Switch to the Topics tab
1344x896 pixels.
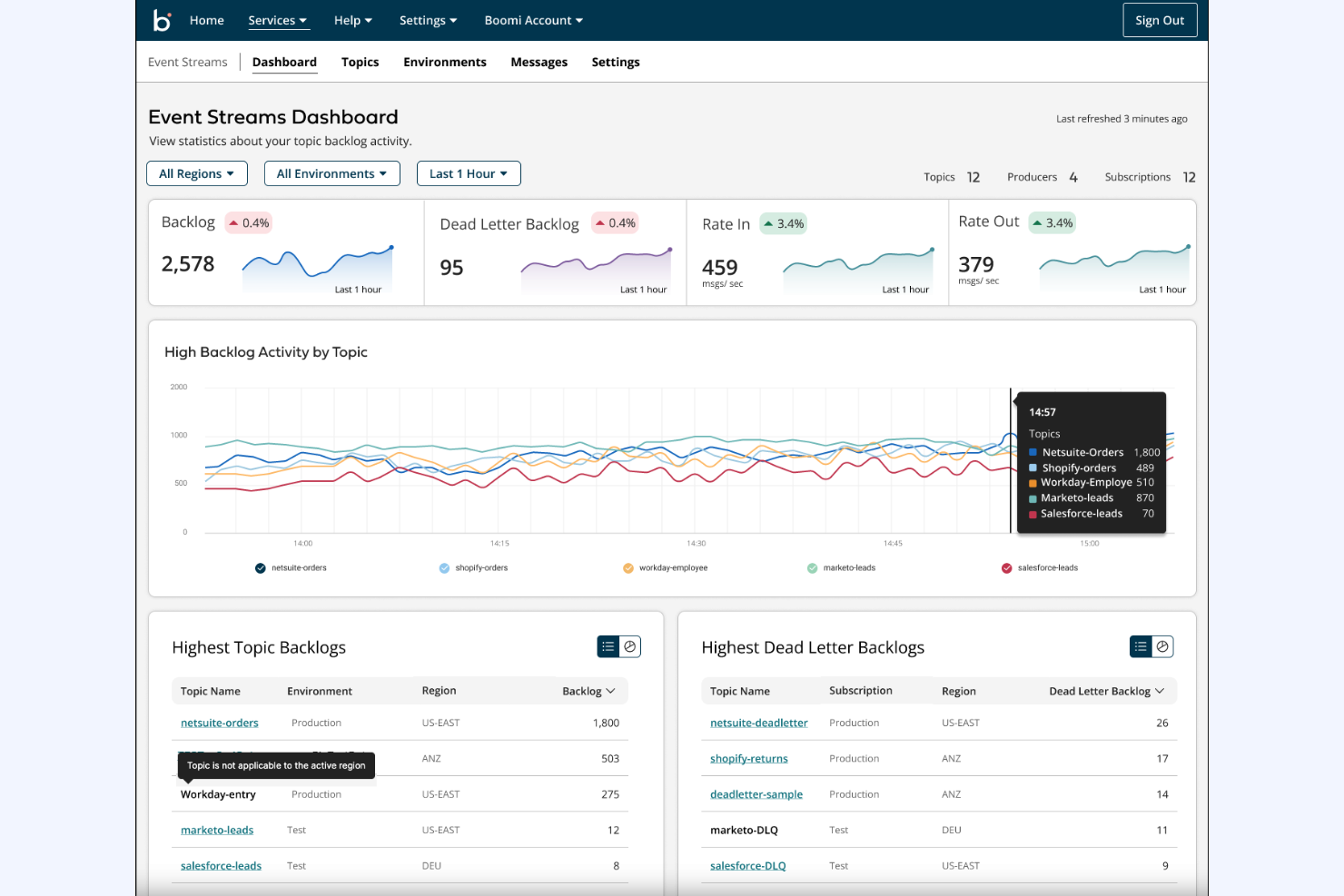(360, 62)
